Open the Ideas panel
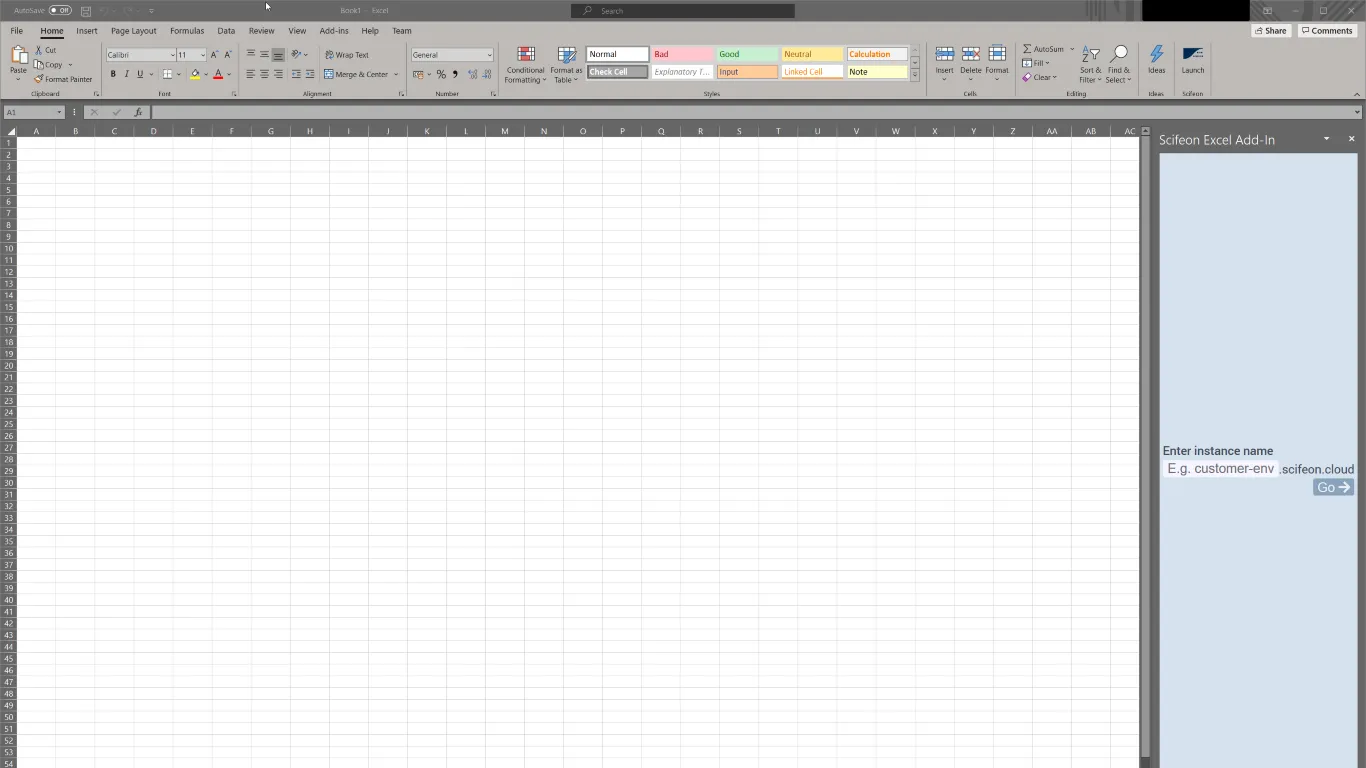1366x768 pixels. (1156, 62)
